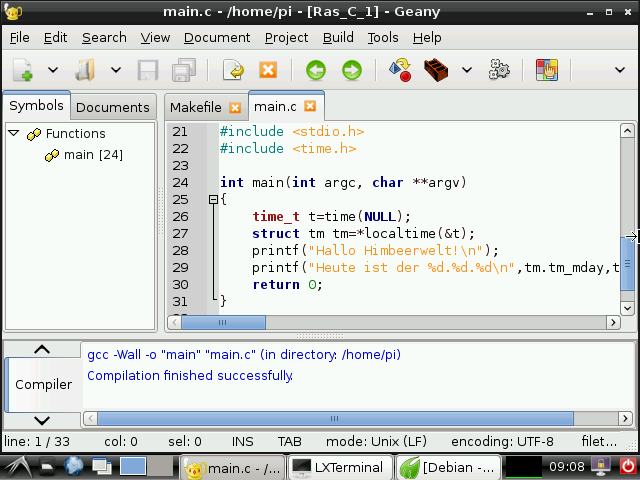The height and width of the screenshot is (480, 640).
Task: Select main [24] in the symbols list
Action: (x=92, y=155)
